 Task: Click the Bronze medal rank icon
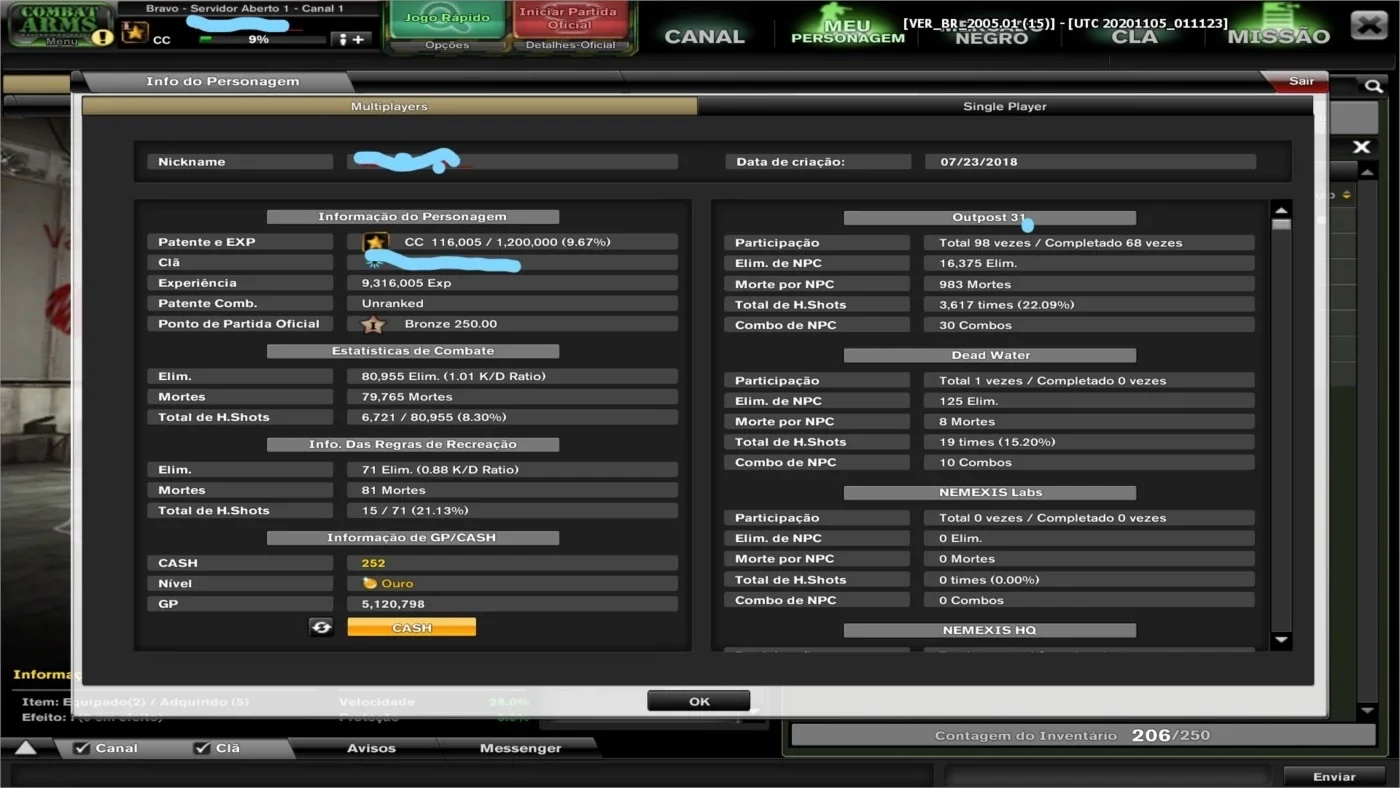[x=373, y=324]
